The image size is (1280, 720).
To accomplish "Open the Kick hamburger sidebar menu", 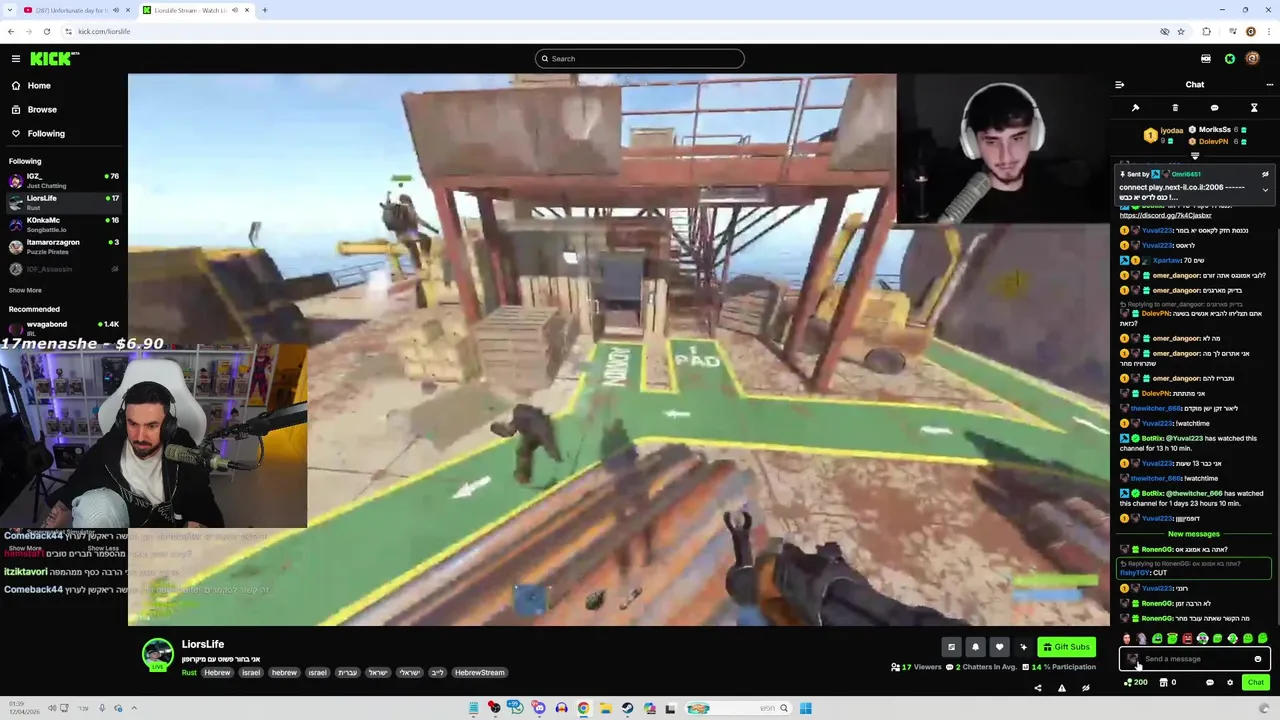I will (x=15, y=59).
